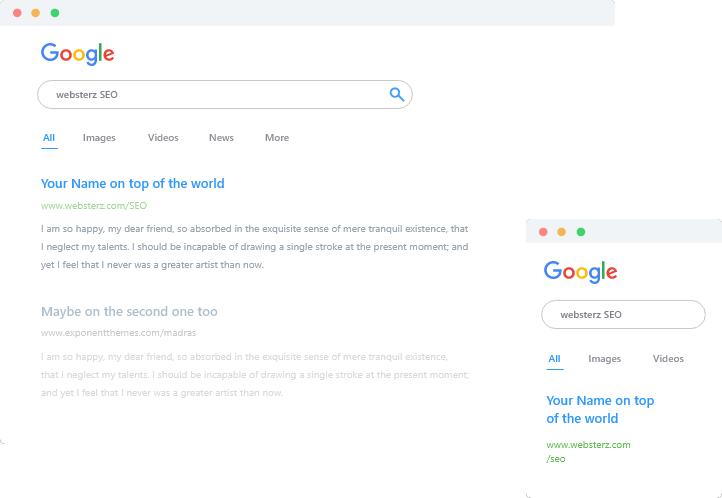Click the yellow minimize dot of the large window
This screenshot has width=722, height=498.
click(x=36, y=13)
